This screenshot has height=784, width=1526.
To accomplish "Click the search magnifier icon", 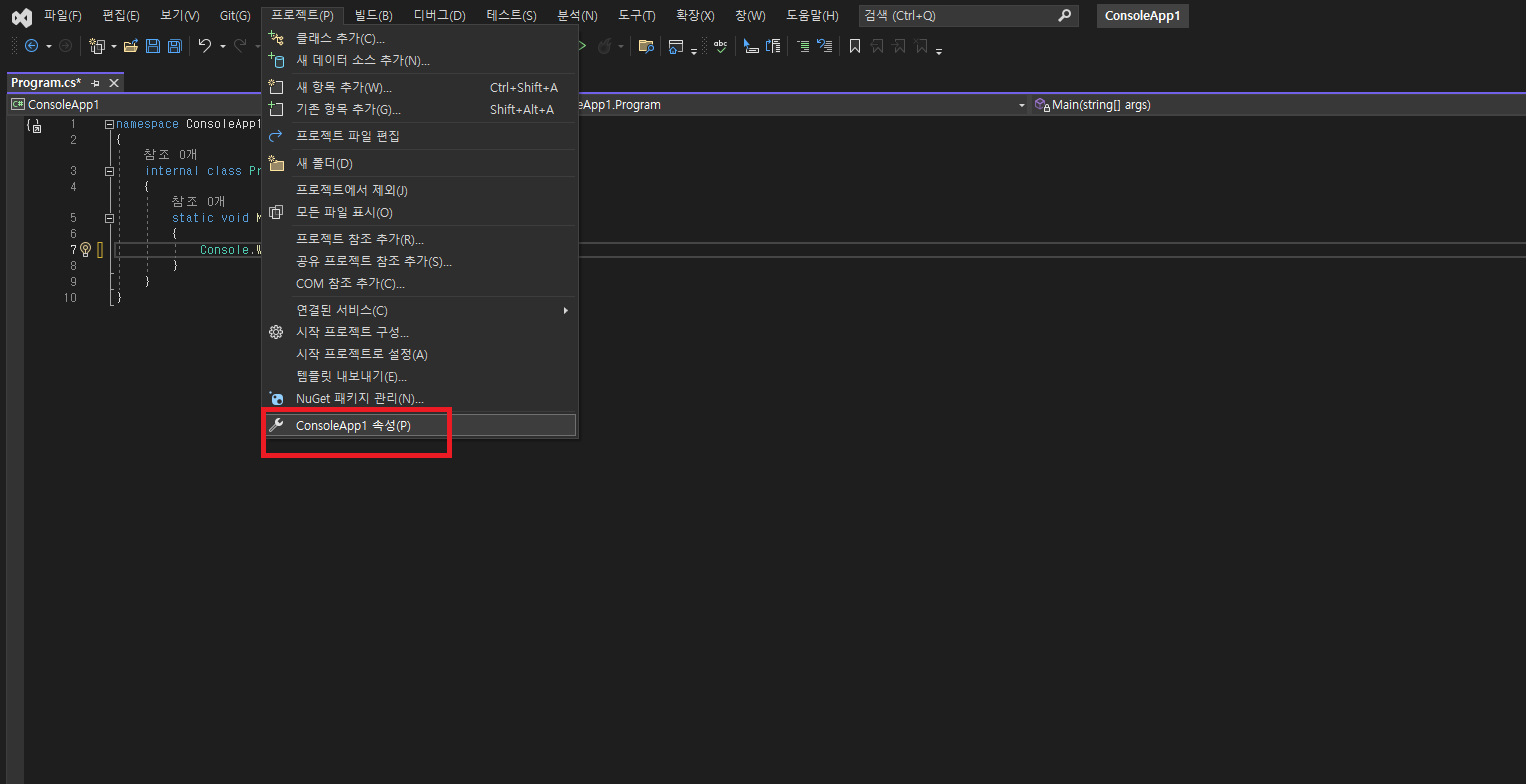I will (x=1064, y=16).
